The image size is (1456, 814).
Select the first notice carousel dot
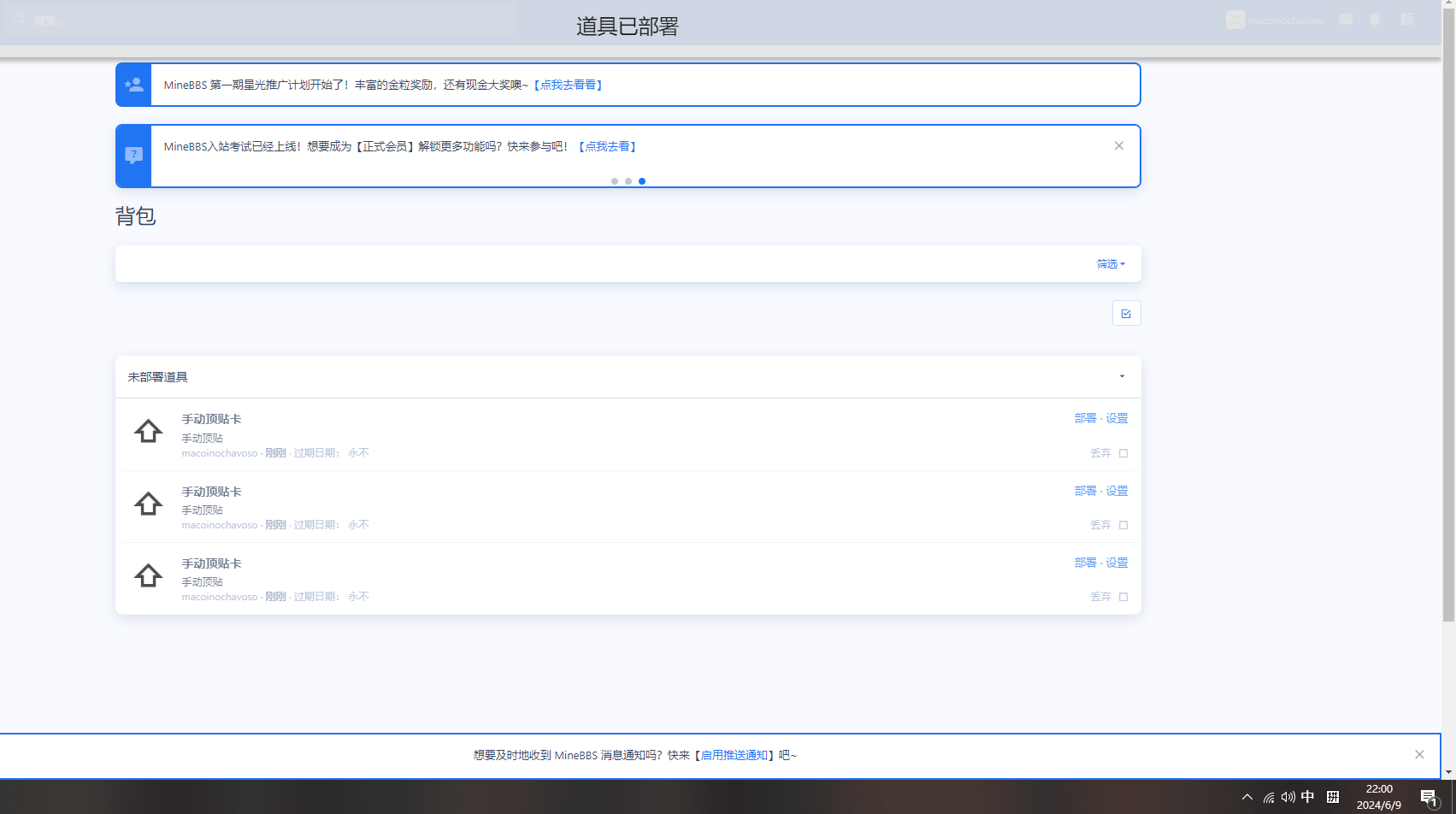point(615,181)
